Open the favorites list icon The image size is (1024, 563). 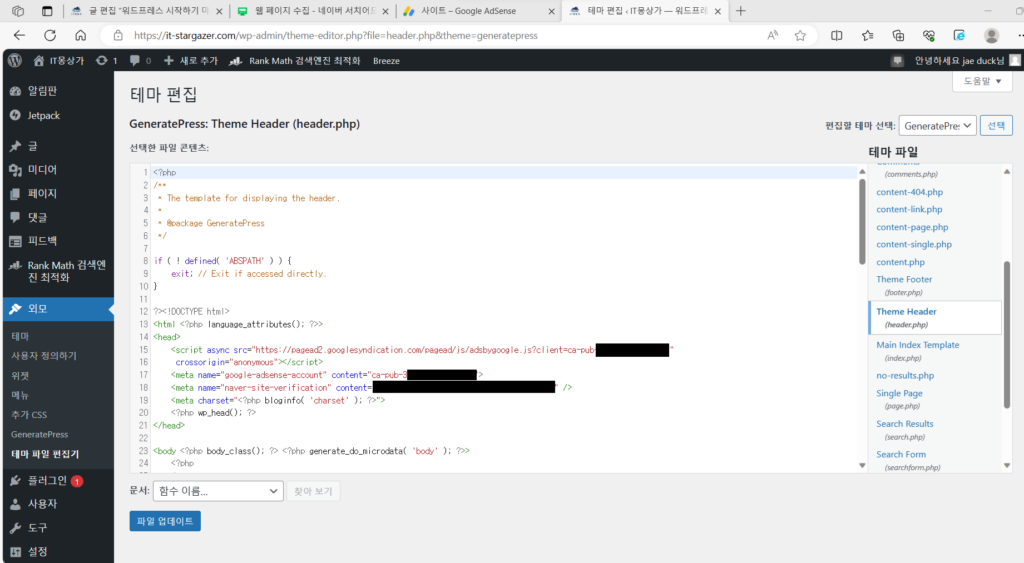[x=867, y=35]
